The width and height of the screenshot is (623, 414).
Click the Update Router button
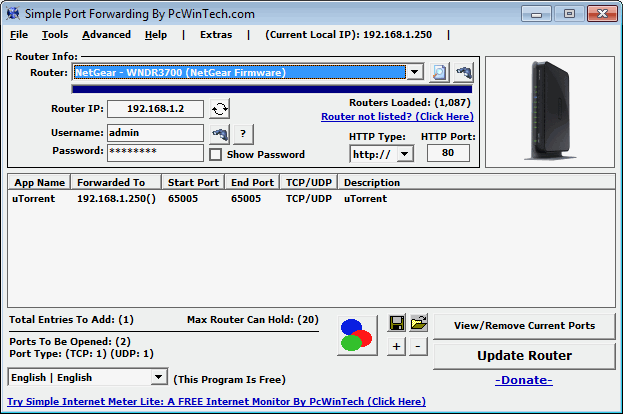pyautogui.click(x=524, y=356)
